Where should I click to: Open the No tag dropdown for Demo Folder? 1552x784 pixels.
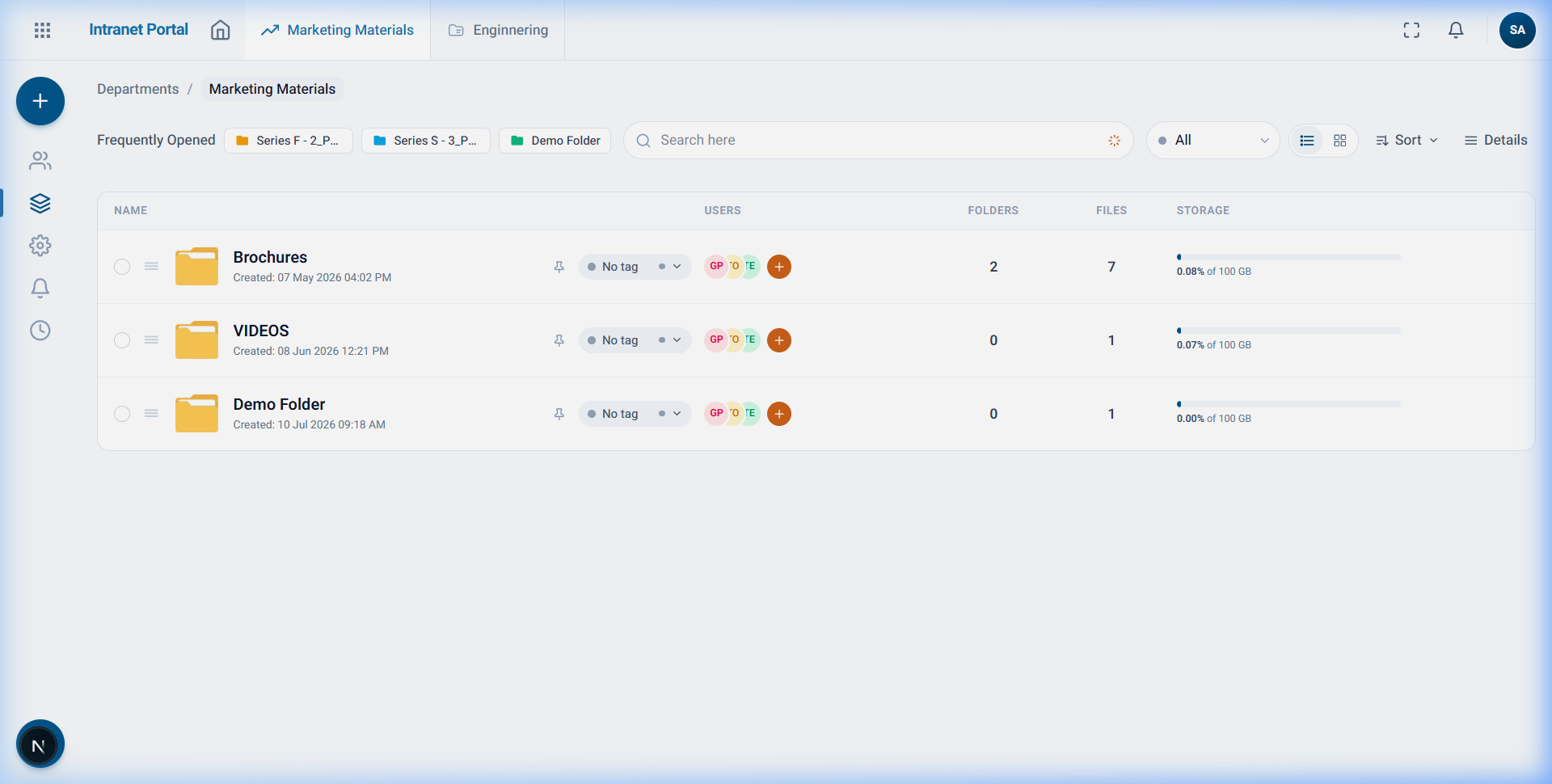click(635, 414)
